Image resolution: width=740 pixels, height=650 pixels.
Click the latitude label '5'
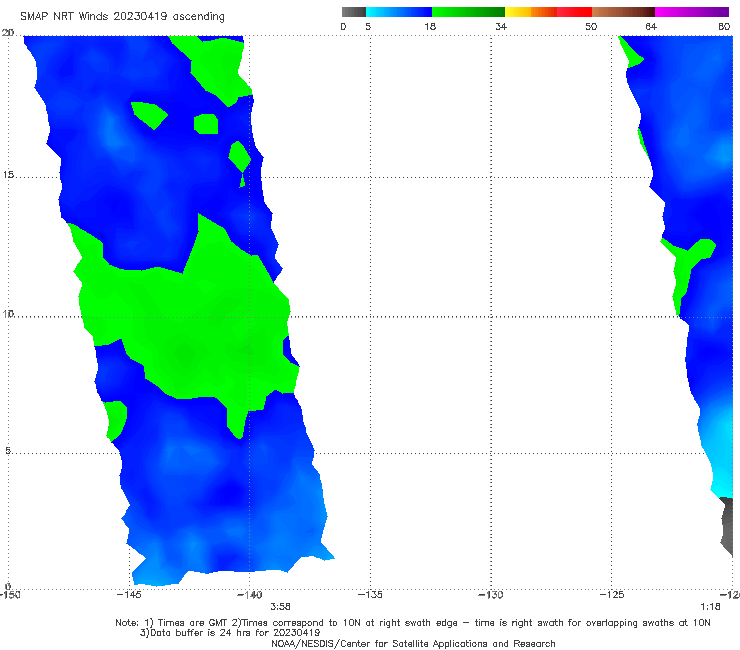click(x=8, y=451)
